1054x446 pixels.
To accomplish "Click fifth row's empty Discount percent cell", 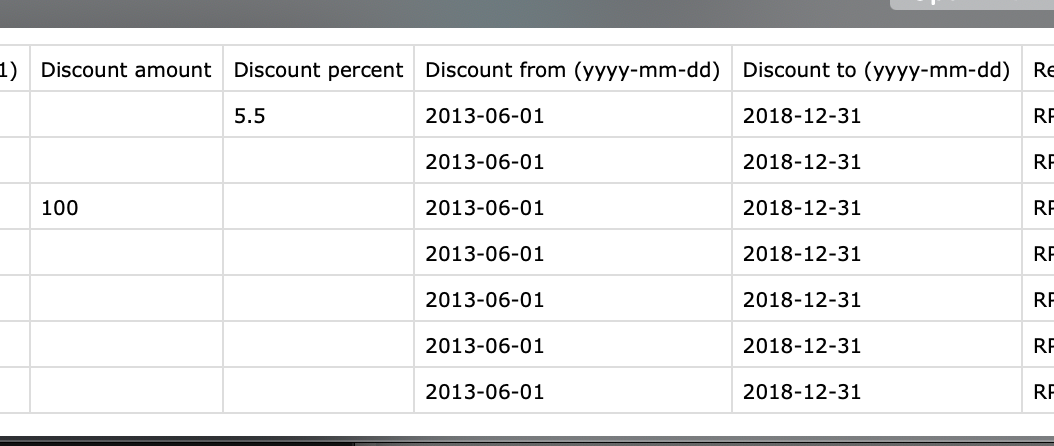I will [318, 299].
